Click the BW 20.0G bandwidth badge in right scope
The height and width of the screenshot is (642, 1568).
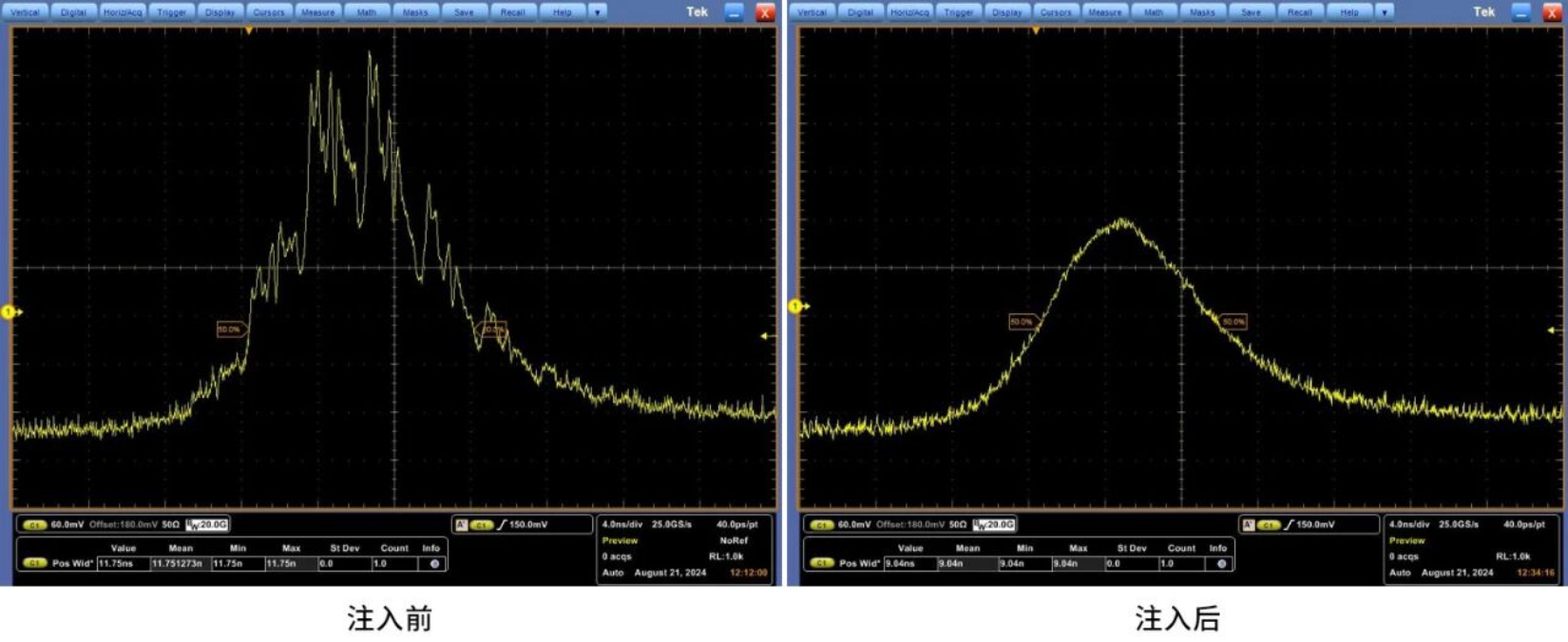click(993, 524)
